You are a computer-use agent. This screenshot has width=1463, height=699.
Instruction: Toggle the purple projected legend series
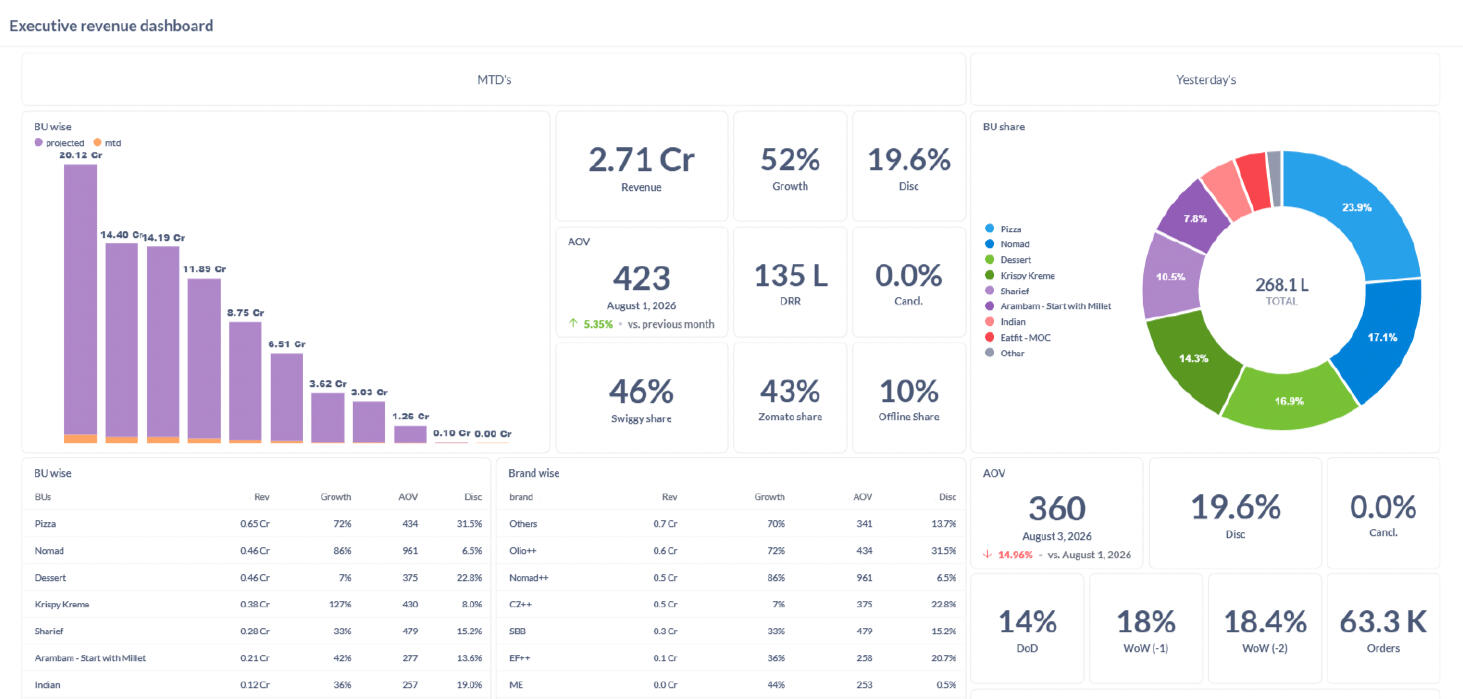59,143
